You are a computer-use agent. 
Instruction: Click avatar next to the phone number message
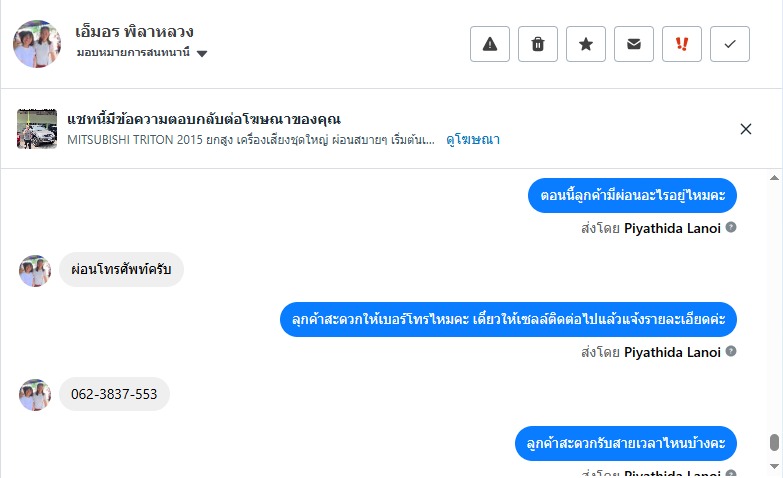tap(35, 394)
